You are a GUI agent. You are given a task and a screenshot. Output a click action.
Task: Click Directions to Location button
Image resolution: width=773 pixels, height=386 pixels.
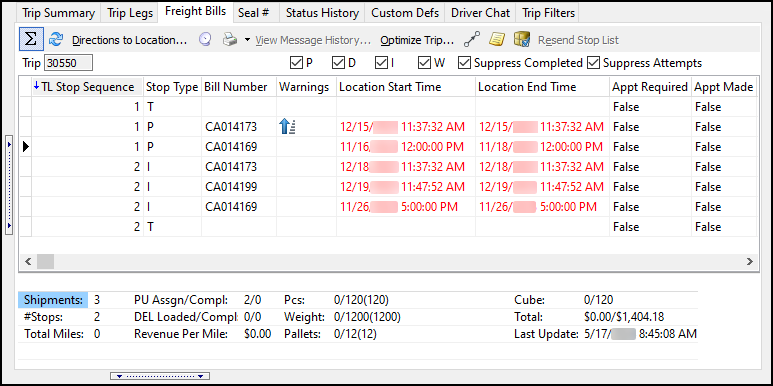point(130,40)
